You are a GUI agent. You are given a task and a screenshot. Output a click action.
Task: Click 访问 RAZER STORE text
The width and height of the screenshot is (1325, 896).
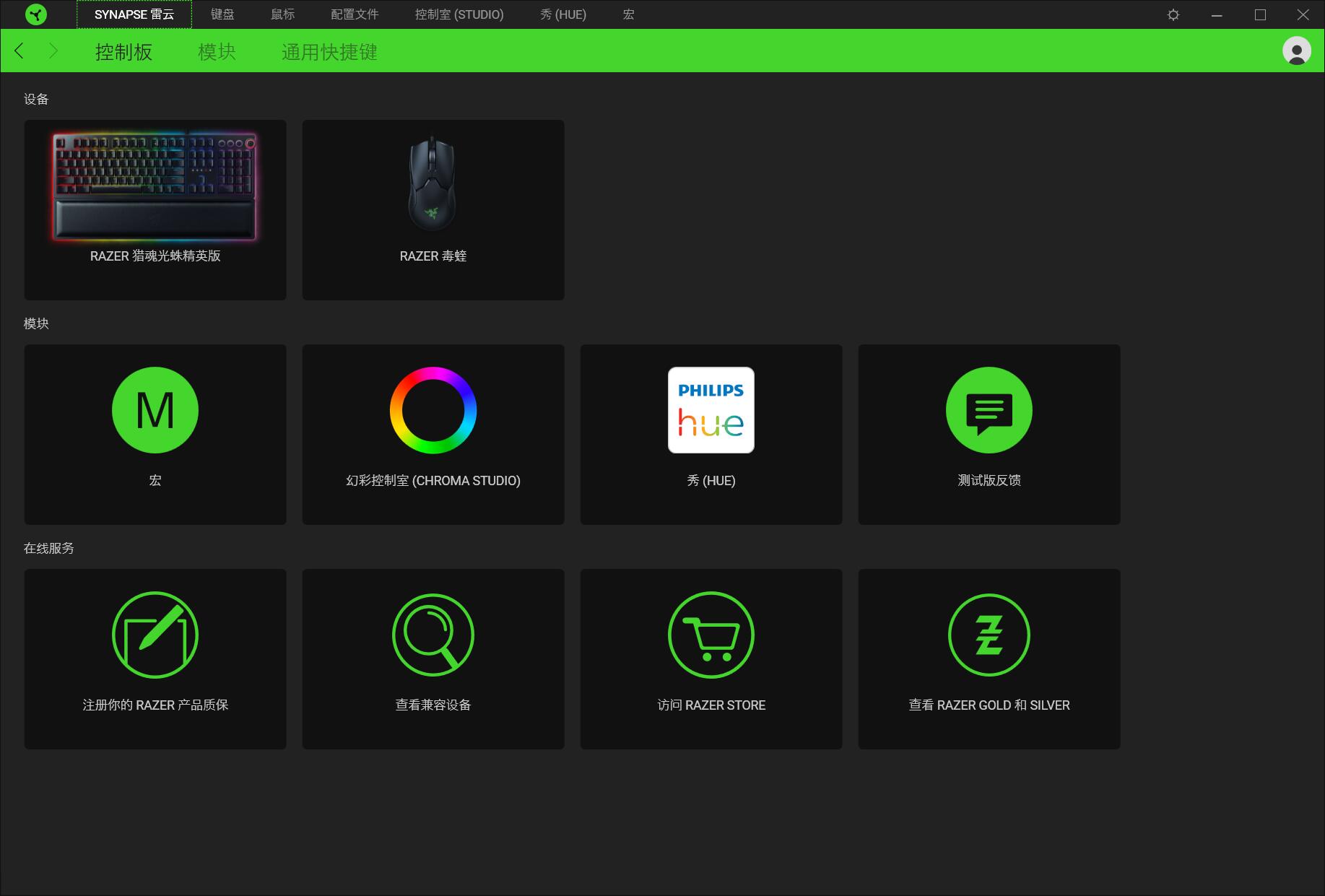pyautogui.click(x=711, y=705)
